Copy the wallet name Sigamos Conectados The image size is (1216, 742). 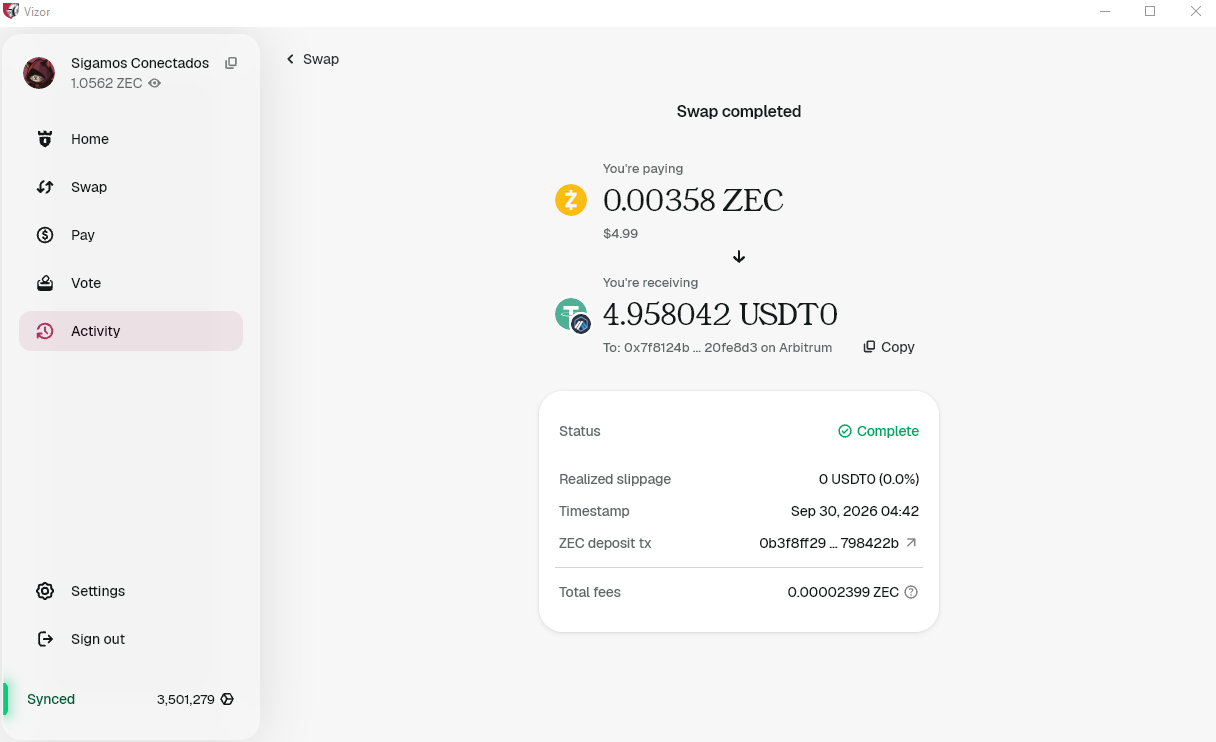pos(231,63)
